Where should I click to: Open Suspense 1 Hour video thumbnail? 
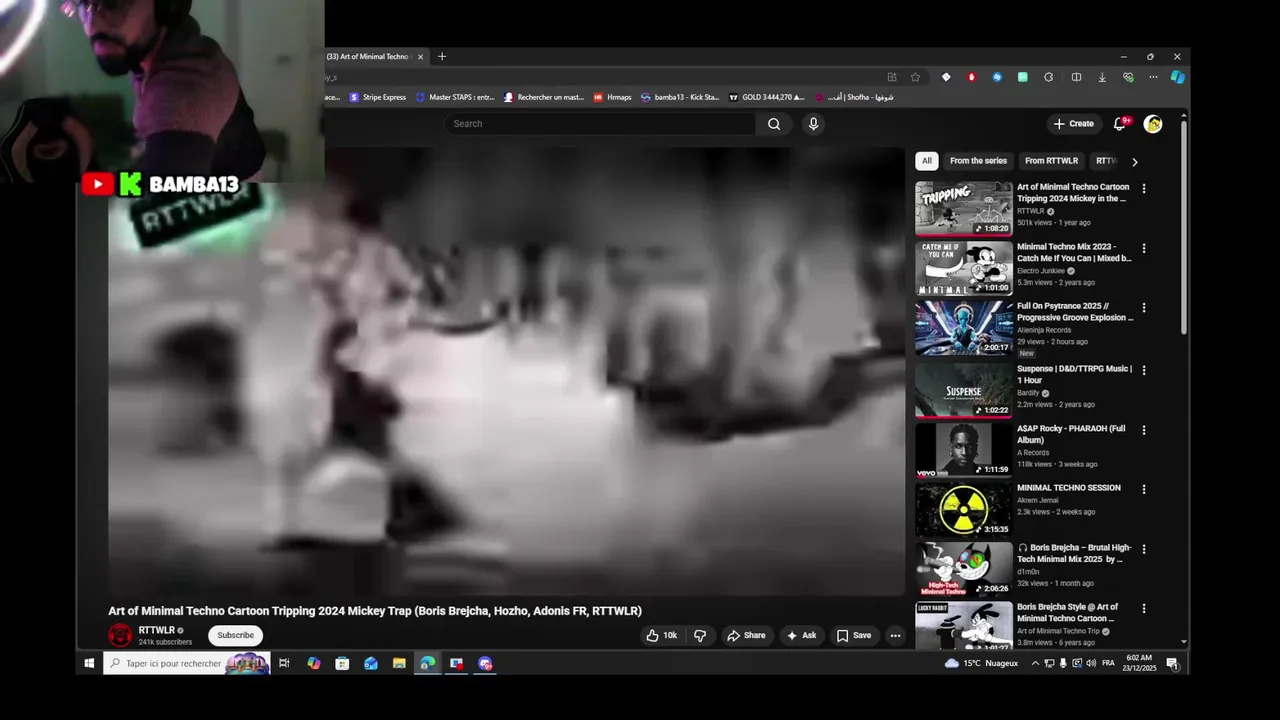pos(964,390)
